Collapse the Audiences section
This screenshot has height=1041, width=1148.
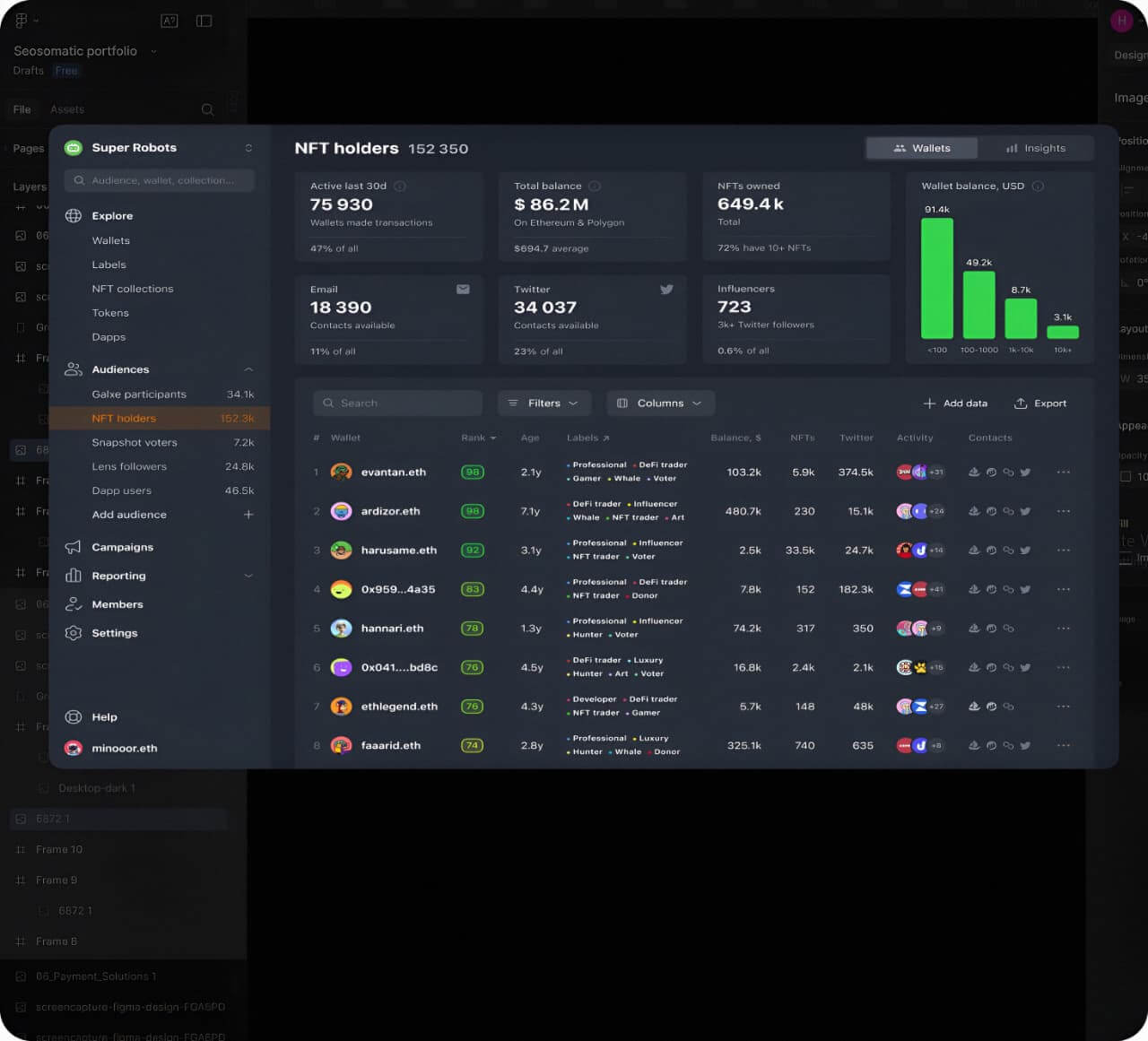[x=248, y=369]
